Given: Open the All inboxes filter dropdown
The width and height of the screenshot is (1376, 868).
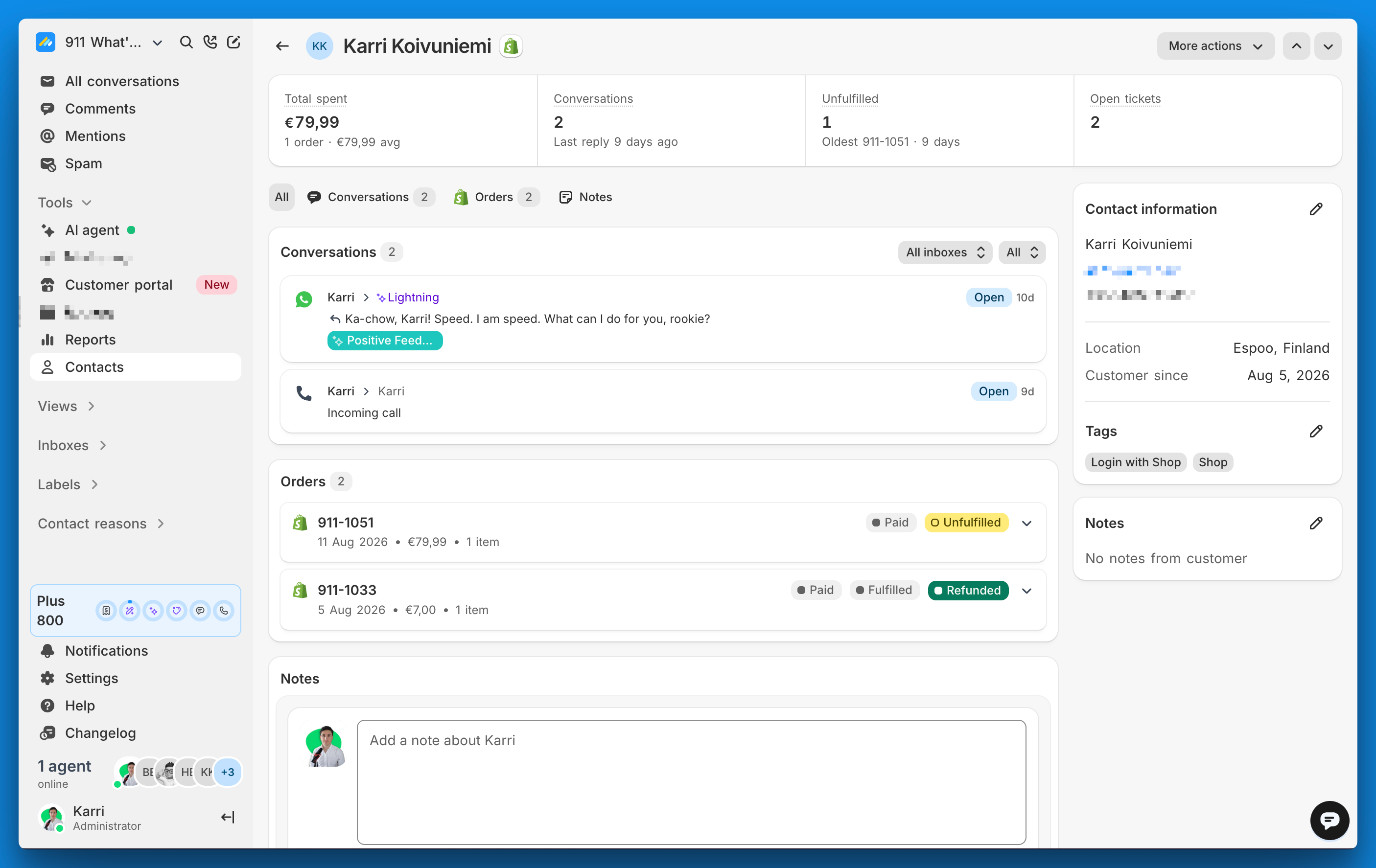Looking at the screenshot, I should [945, 252].
